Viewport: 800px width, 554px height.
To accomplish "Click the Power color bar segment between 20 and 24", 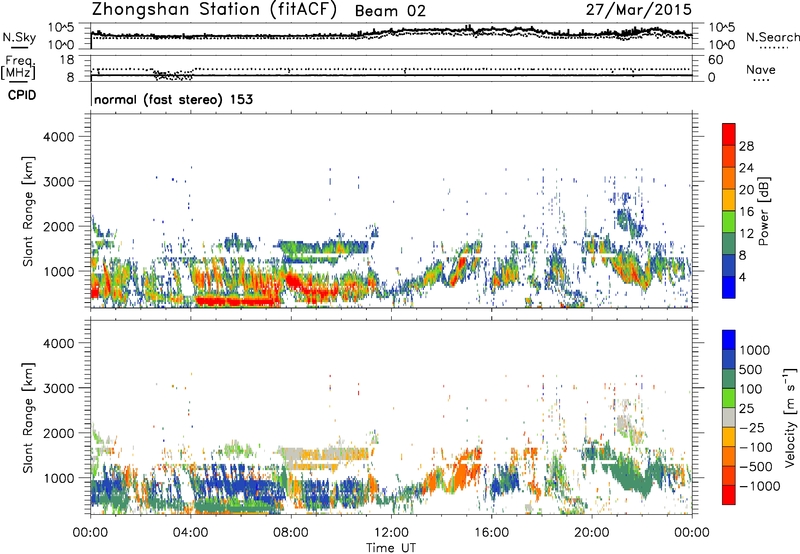I will pyautogui.click(x=729, y=178).
